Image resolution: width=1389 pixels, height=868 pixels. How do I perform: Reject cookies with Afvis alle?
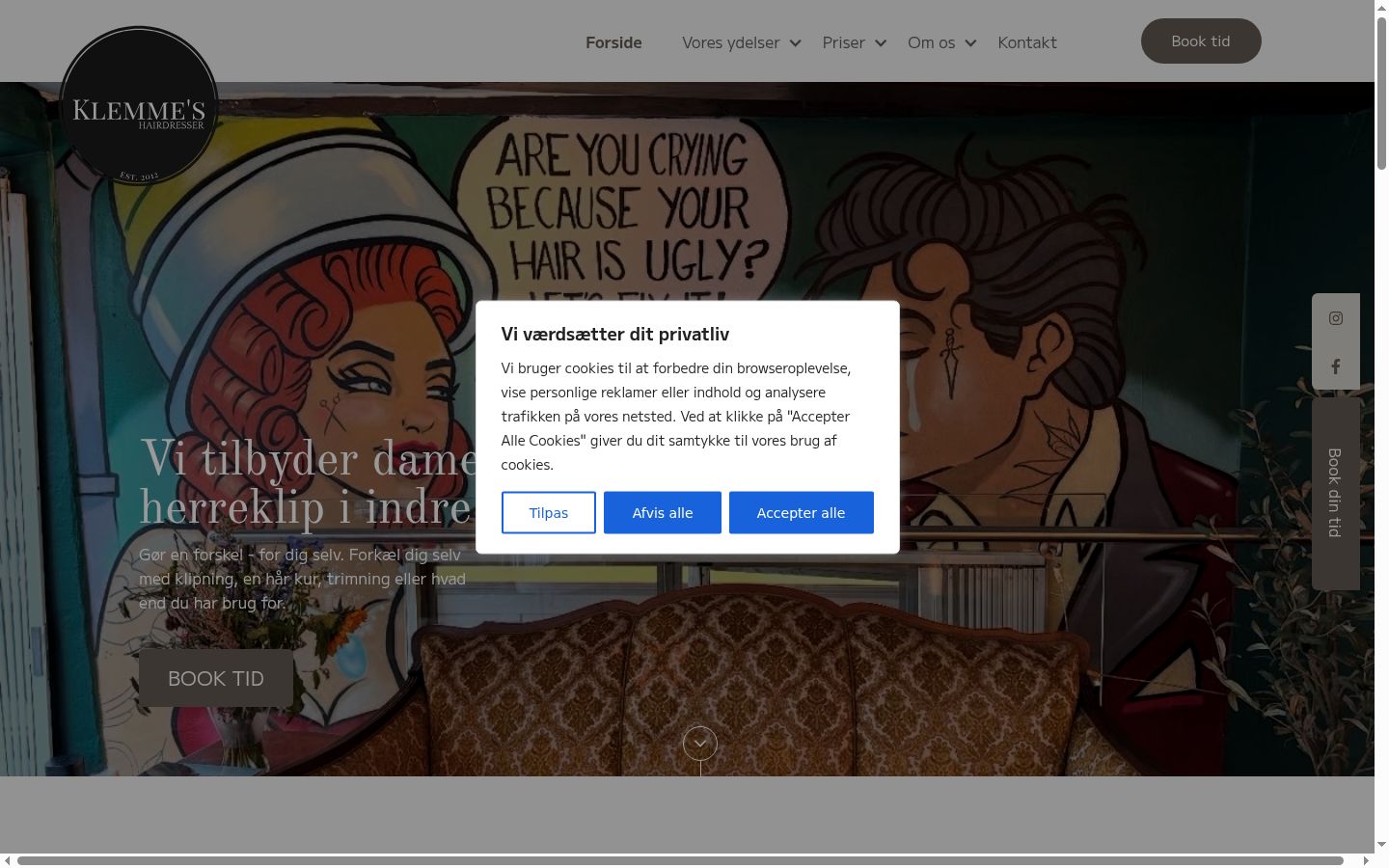663,512
